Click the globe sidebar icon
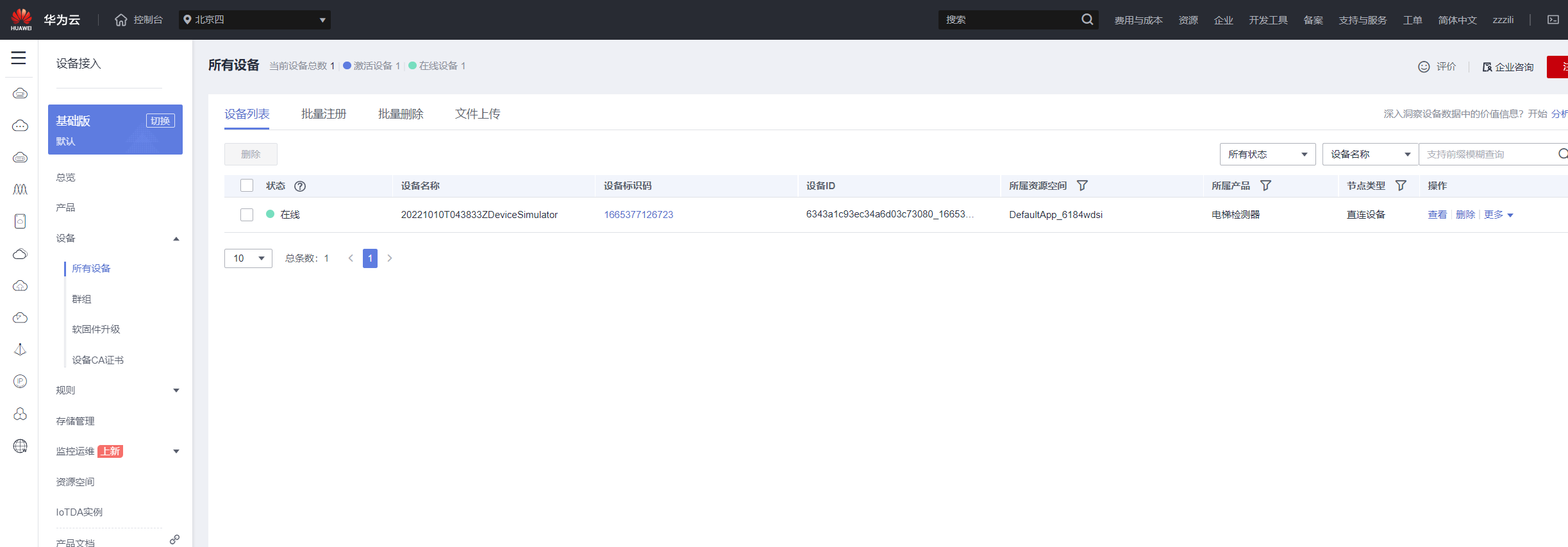Image resolution: width=1568 pixels, height=547 pixels. (20, 446)
